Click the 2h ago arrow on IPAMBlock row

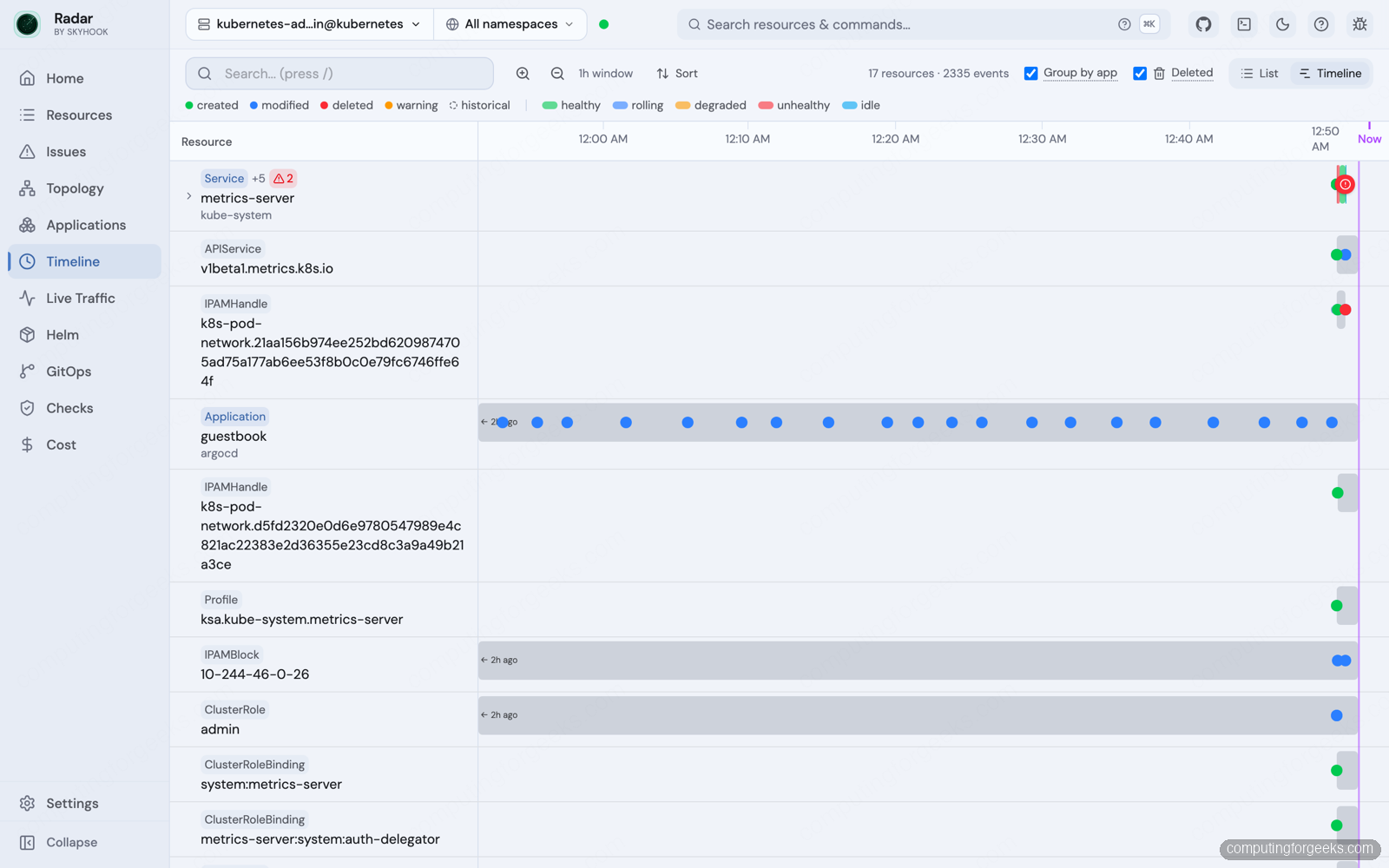499,661
